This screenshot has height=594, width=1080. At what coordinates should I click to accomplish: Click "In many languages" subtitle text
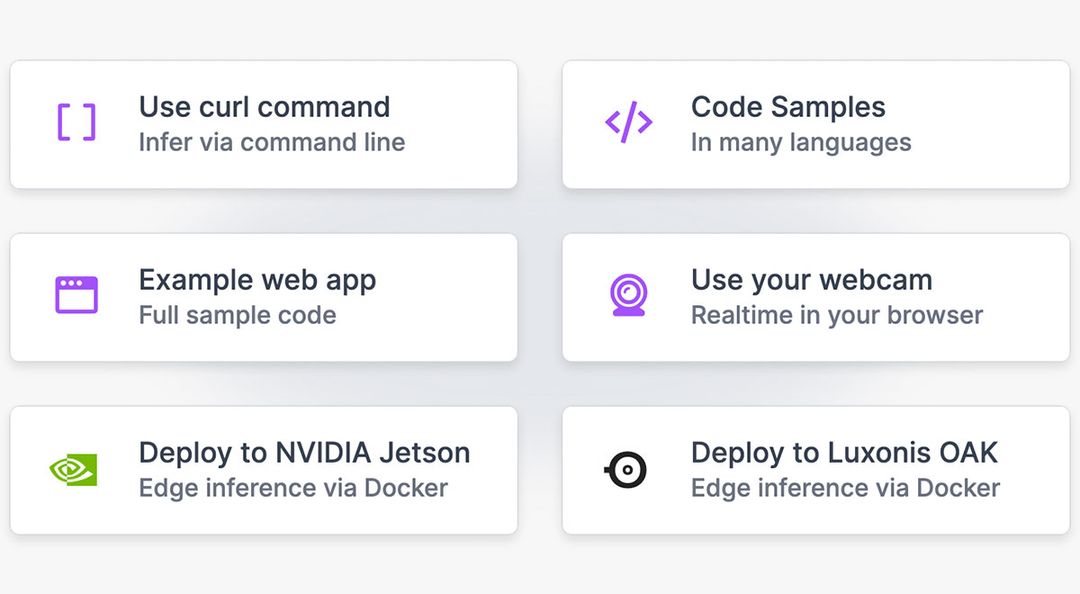pyautogui.click(x=800, y=143)
